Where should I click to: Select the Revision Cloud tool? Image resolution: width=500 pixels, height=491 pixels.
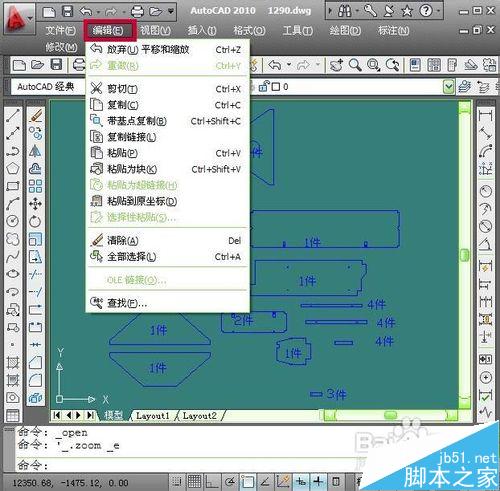click(13, 239)
